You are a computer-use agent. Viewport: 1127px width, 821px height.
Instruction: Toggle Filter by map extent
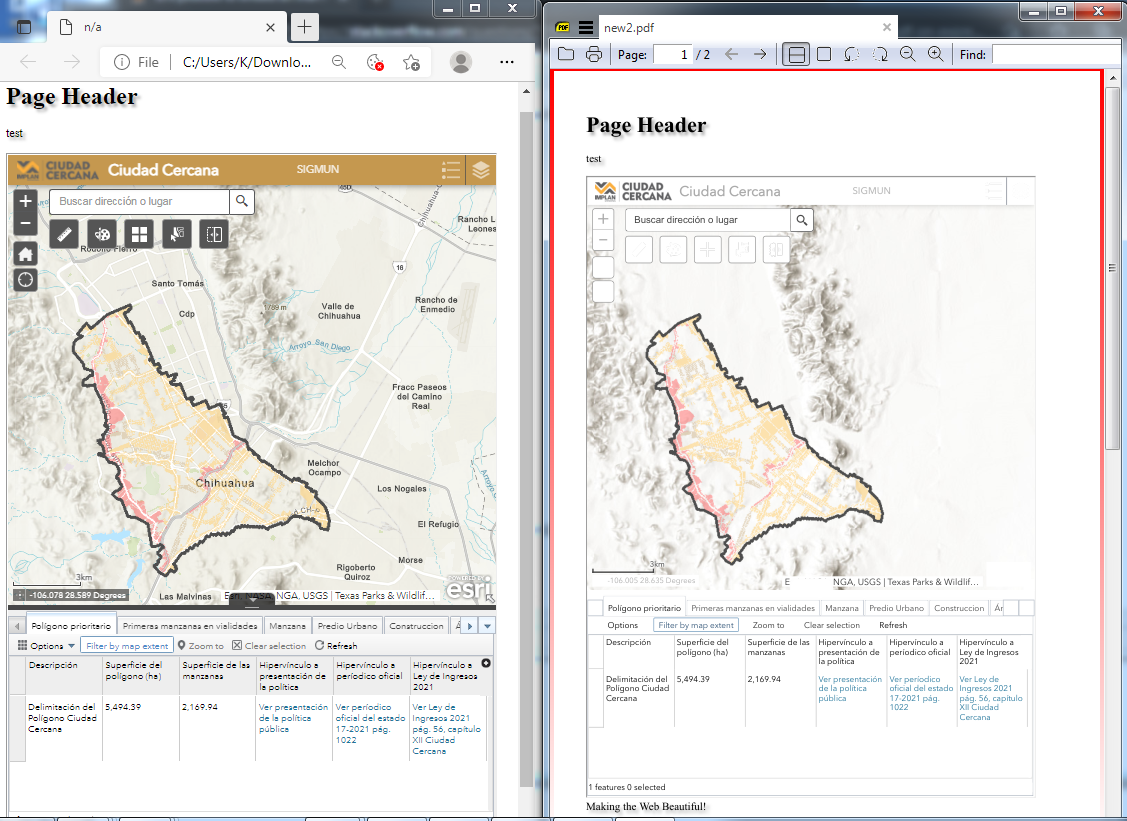pos(126,646)
